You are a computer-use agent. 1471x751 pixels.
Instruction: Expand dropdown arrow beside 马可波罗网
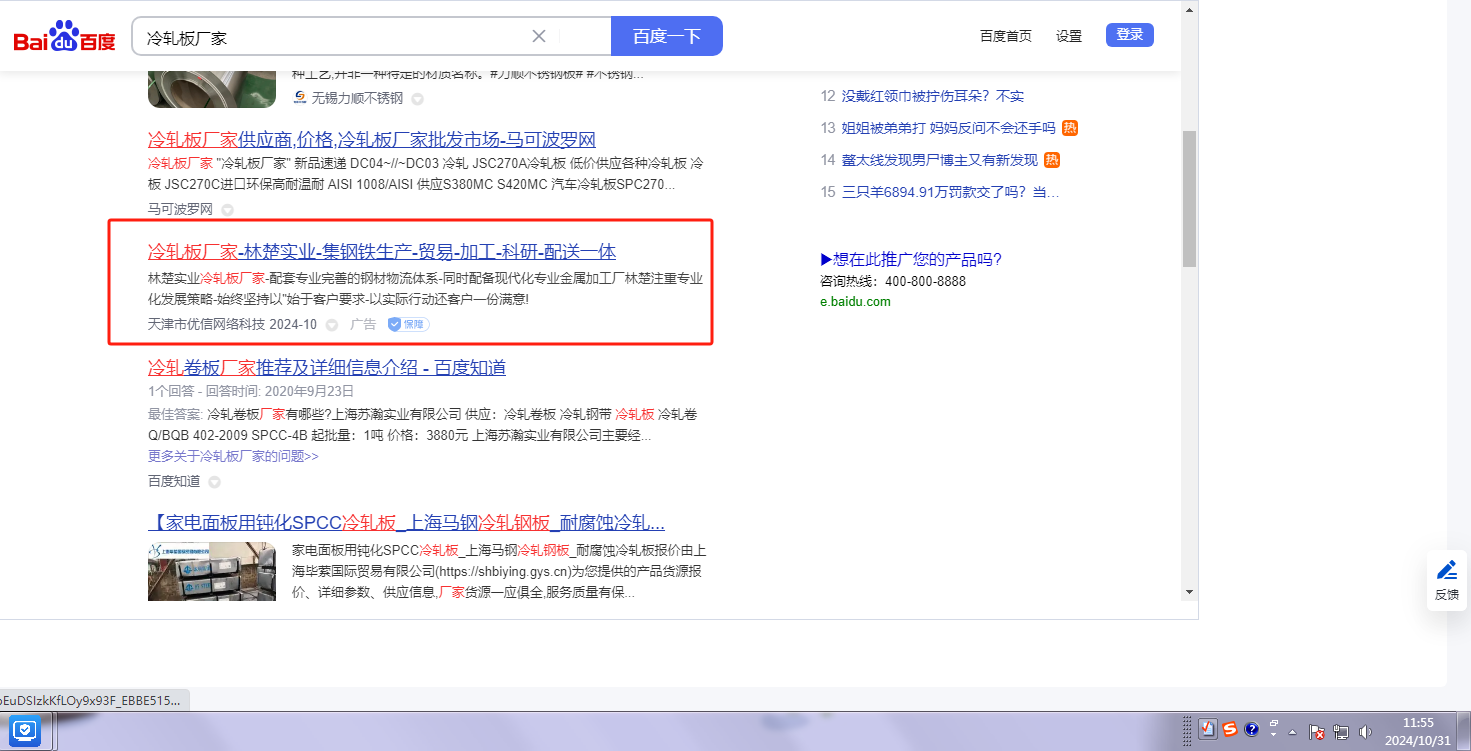tap(227, 210)
